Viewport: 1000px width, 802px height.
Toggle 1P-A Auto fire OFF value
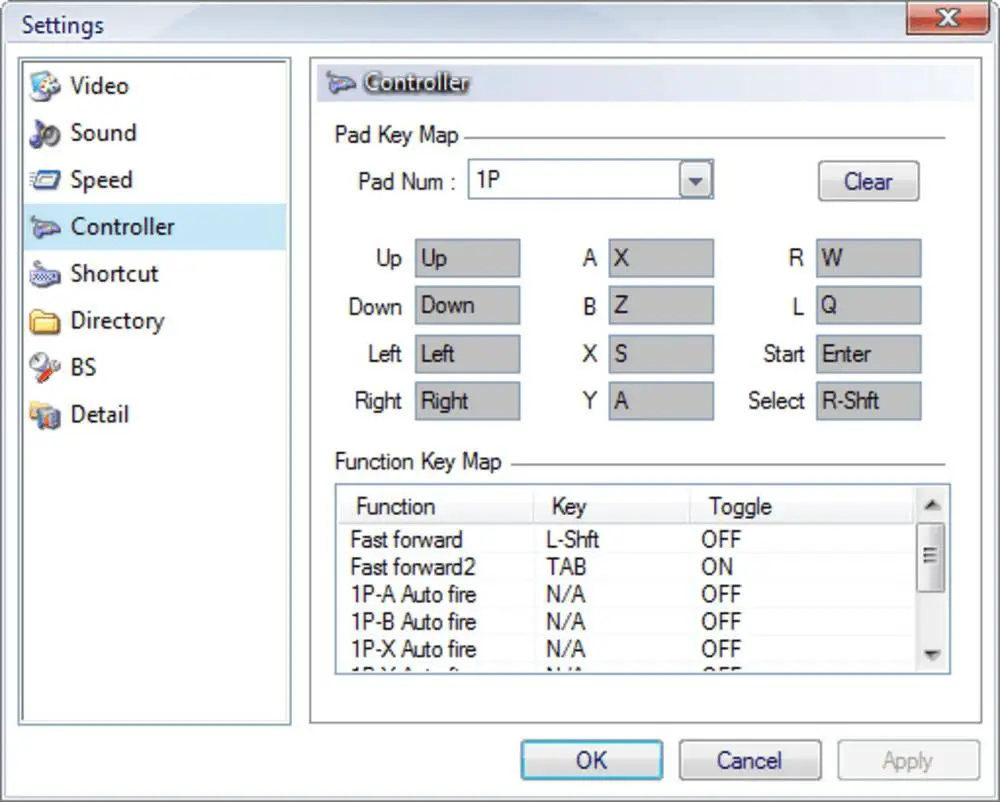coord(720,594)
